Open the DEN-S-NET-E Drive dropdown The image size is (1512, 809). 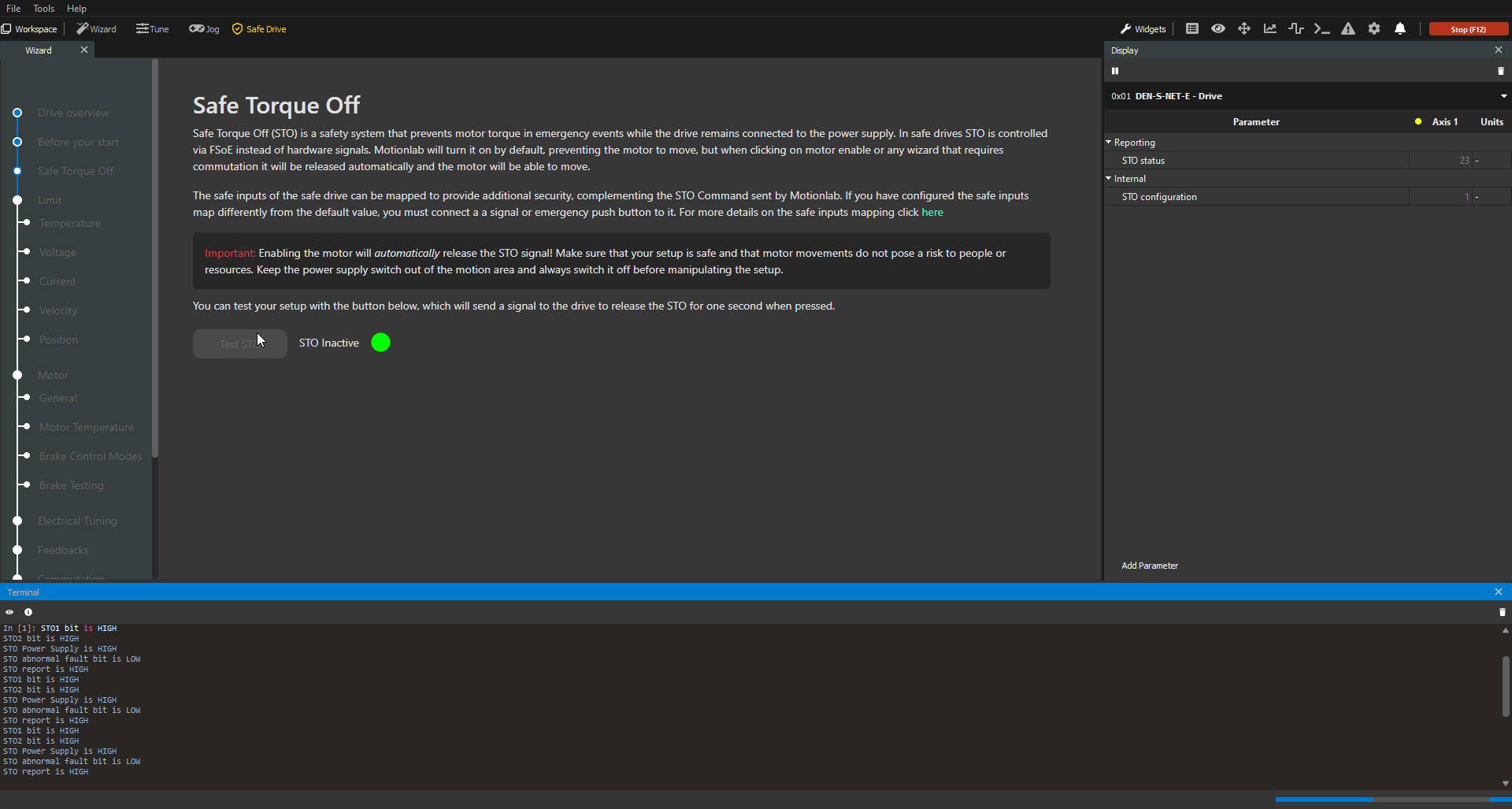pyautogui.click(x=1503, y=96)
